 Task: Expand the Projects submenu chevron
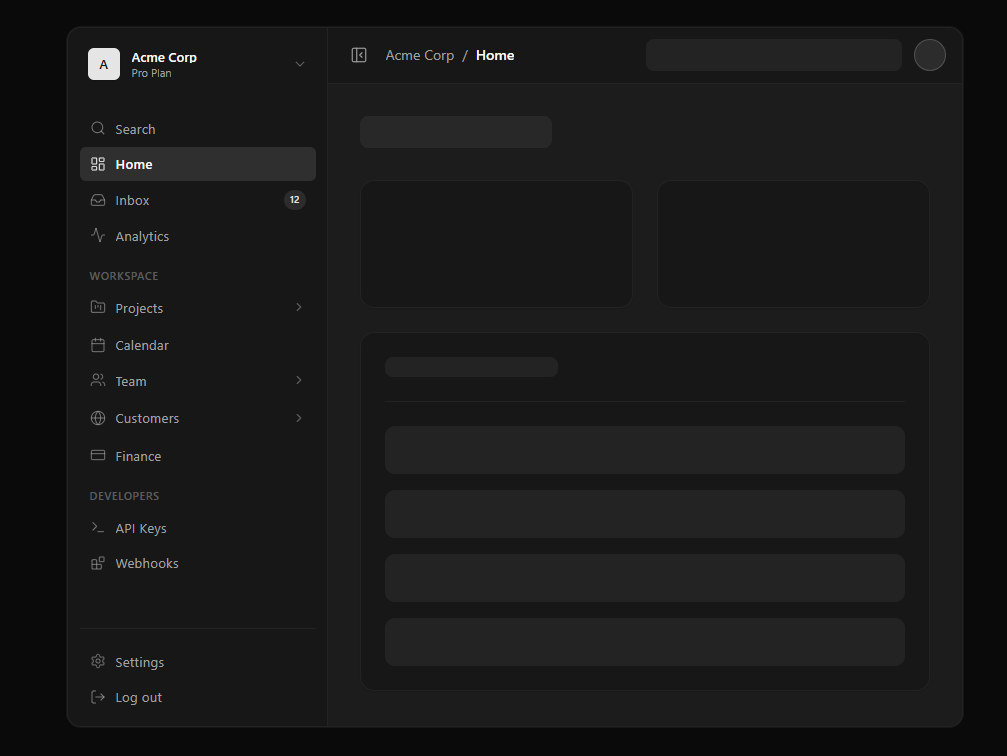pos(299,308)
